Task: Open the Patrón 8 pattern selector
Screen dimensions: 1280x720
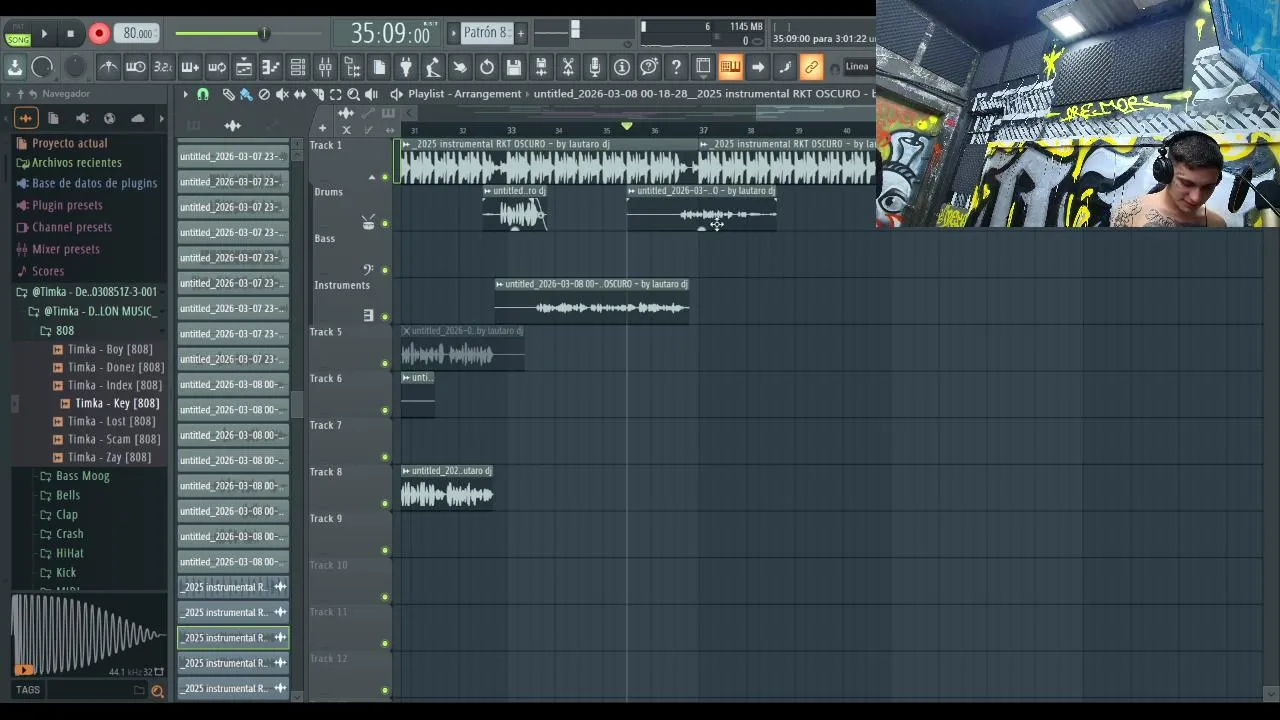Action: click(x=486, y=33)
